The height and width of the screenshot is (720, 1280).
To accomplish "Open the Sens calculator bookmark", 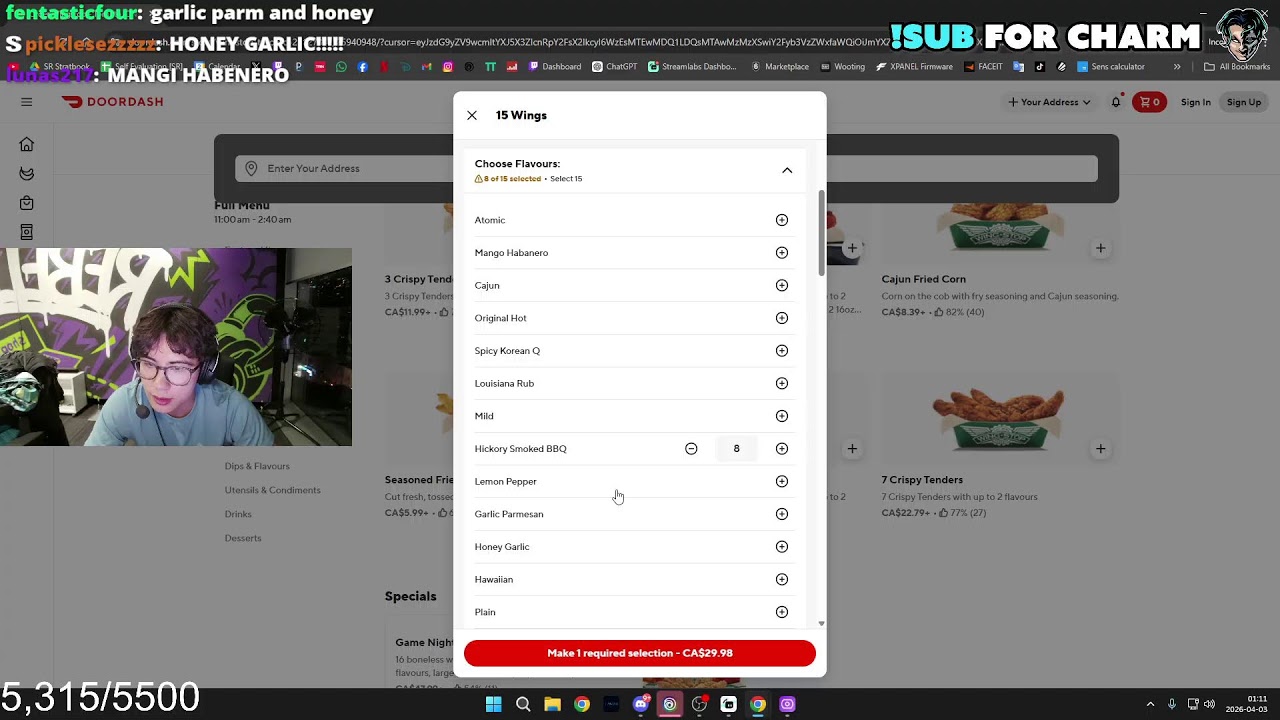I will (1111, 67).
